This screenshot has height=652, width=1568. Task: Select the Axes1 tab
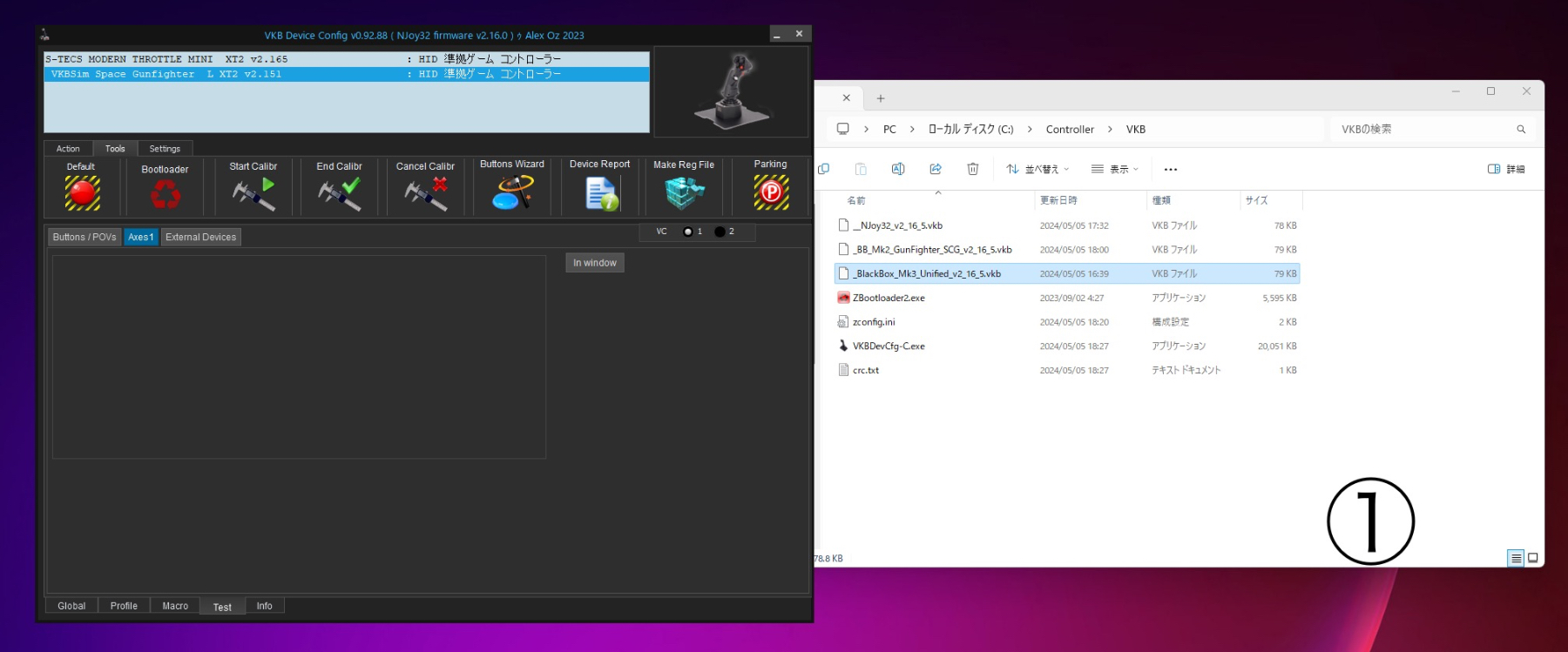[x=141, y=237]
